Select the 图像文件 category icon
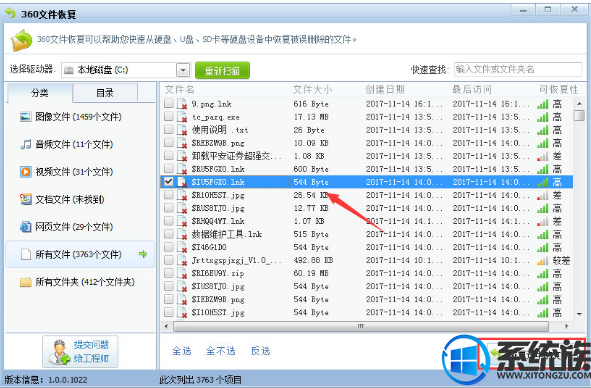 pyautogui.click(x=25, y=117)
